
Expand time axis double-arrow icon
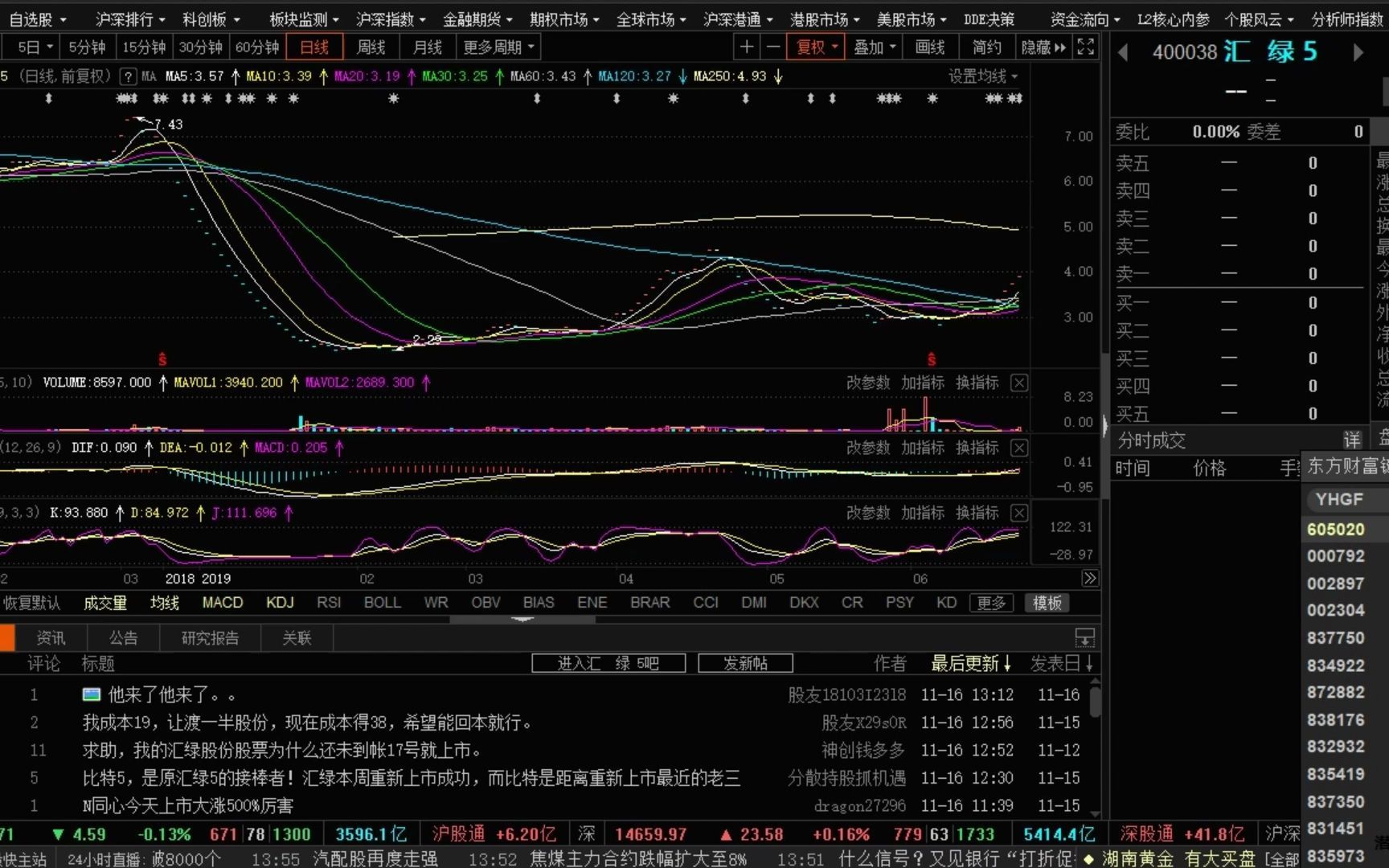tap(1089, 579)
